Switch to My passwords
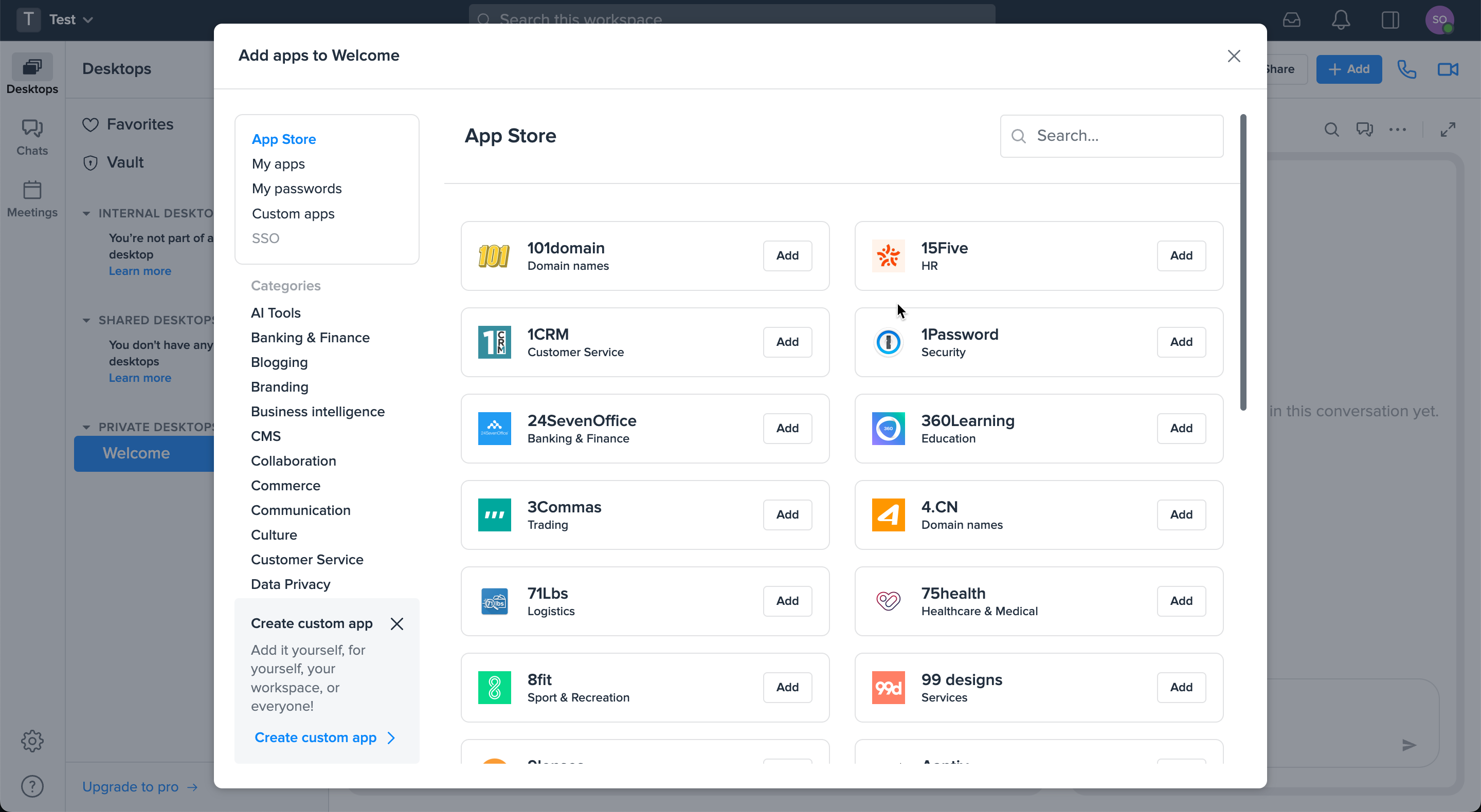1481x812 pixels. point(297,189)
